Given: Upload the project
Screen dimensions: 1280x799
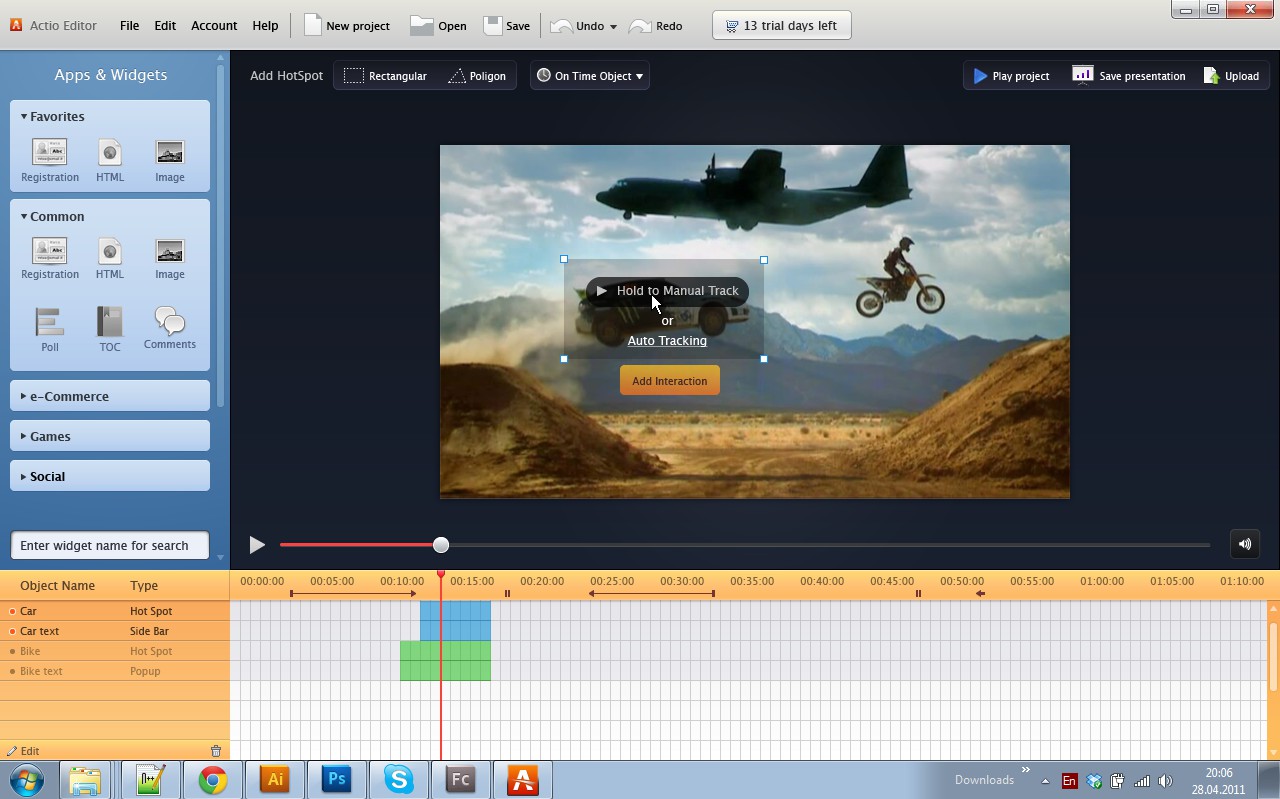Looking at the screenshot, I should coord(1231,76).
